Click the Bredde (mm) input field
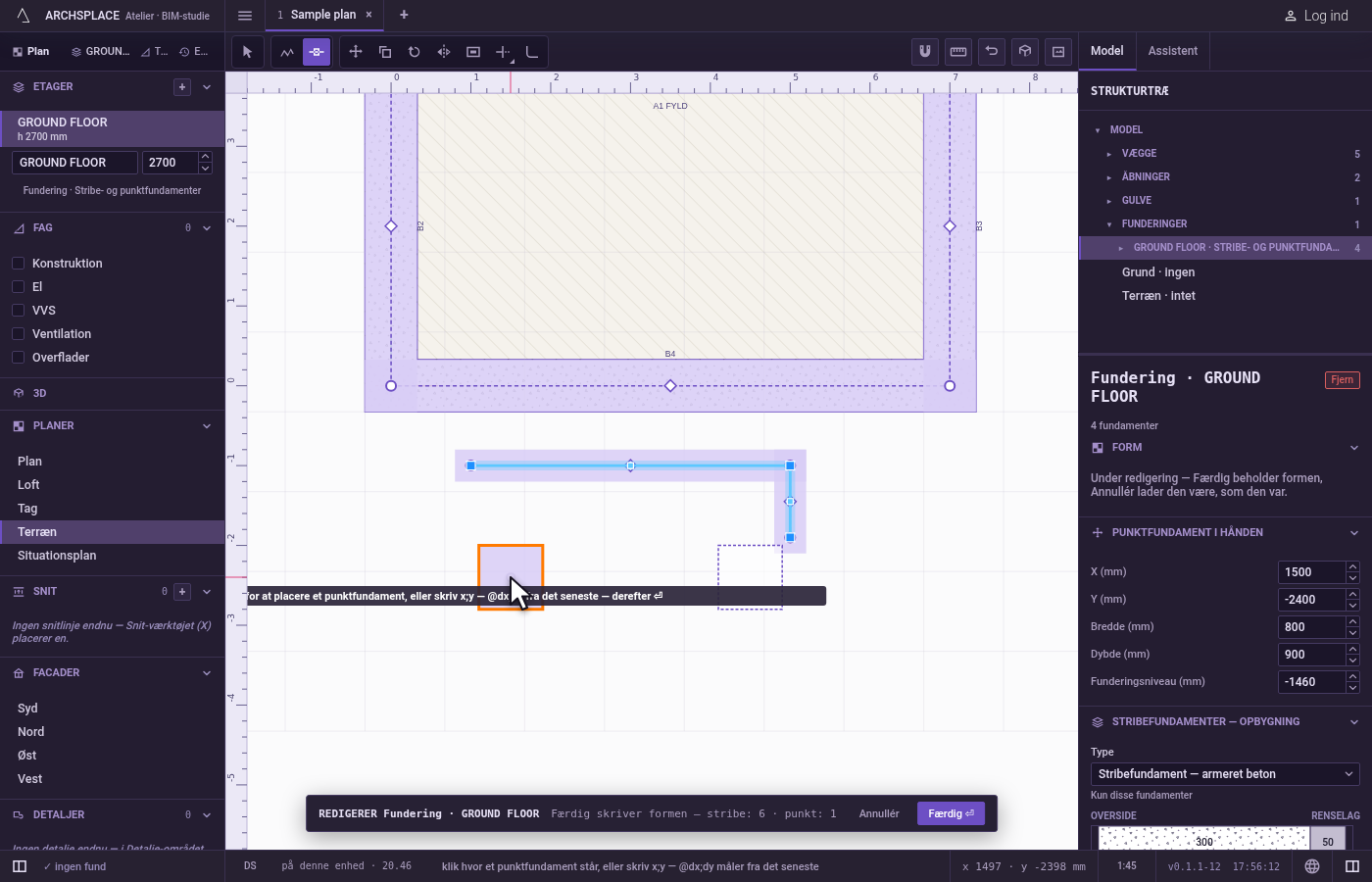This screenshot has height=882, width=1372. [1312, 627]
